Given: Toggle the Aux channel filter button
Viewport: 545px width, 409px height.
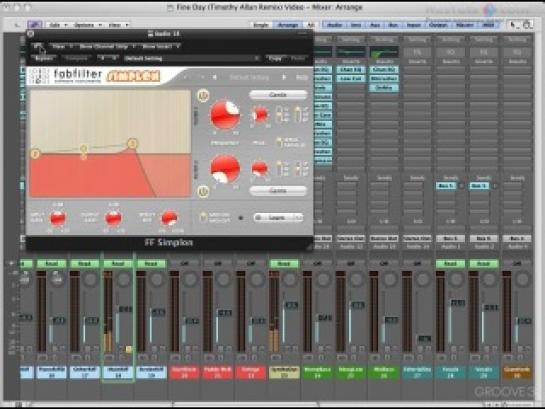Looking at the screenshot, I should click(x=375, y=25).
